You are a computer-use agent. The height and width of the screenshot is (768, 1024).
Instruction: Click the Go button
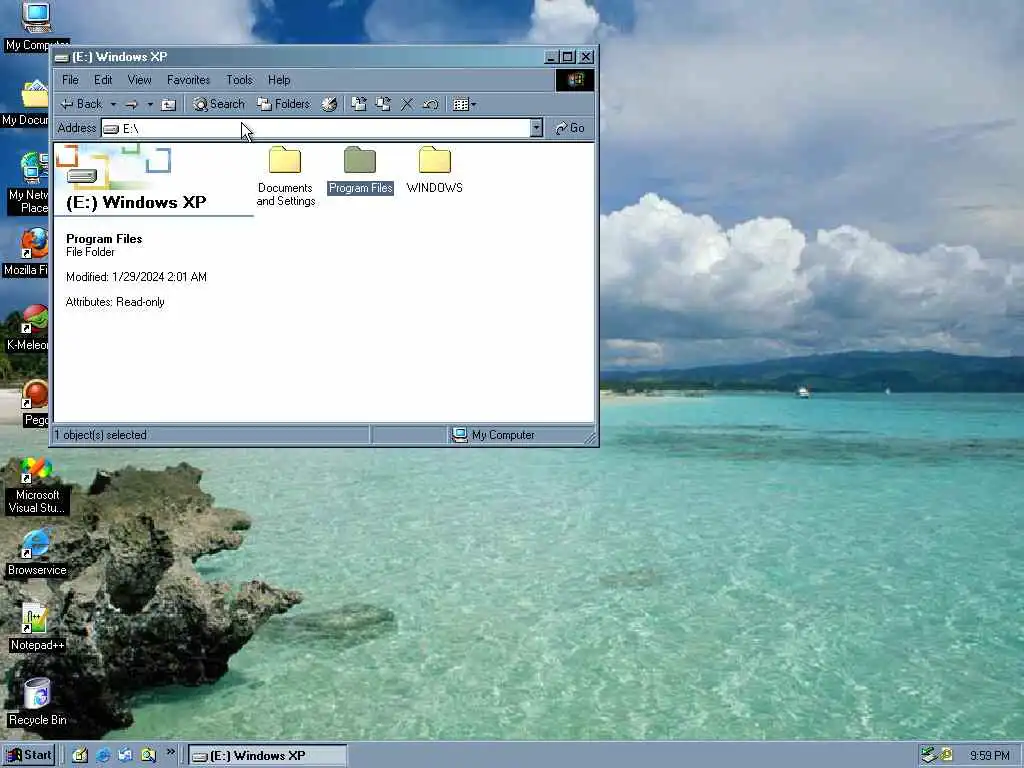570,128
